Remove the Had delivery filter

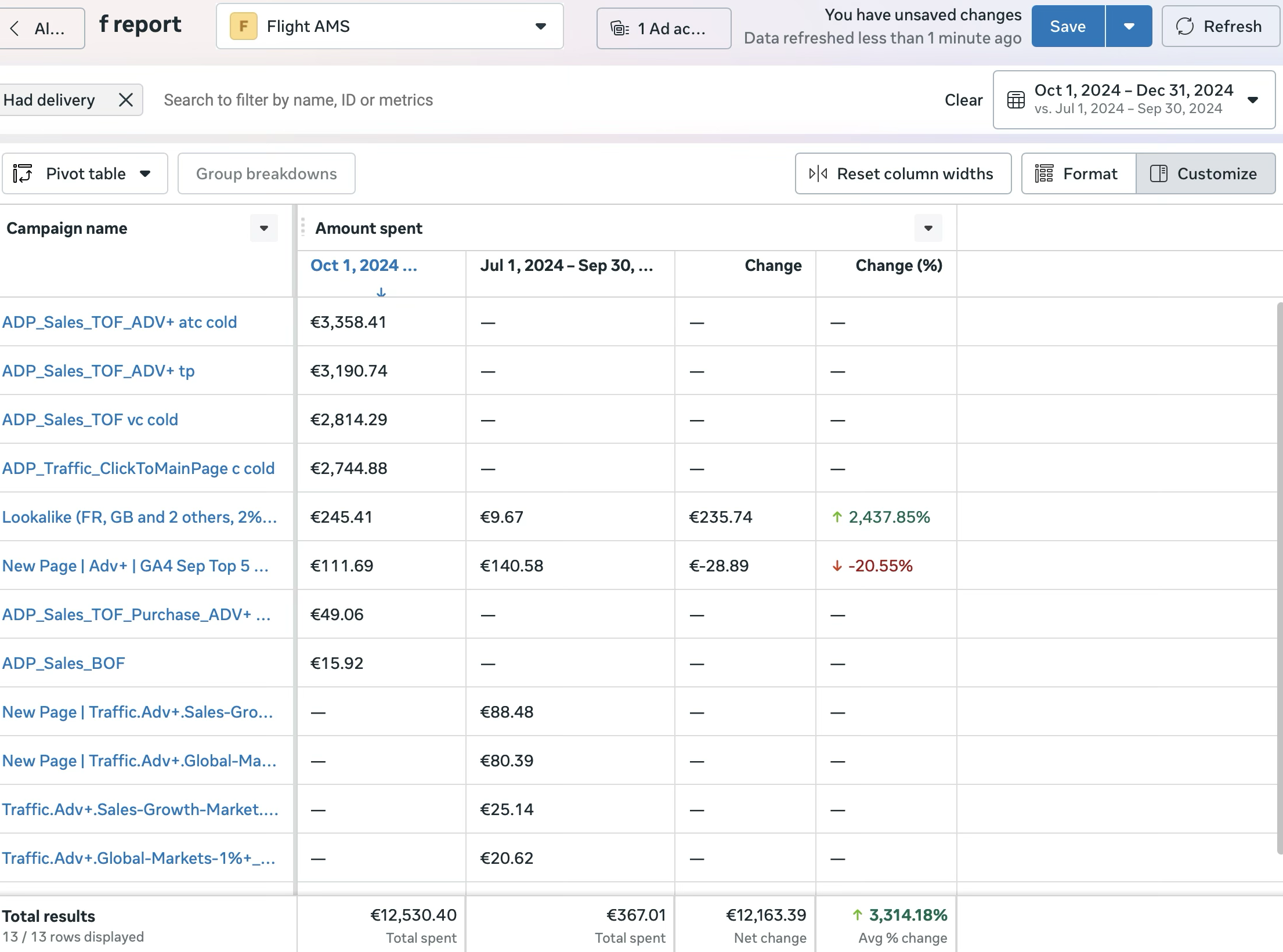coord(125,100)
